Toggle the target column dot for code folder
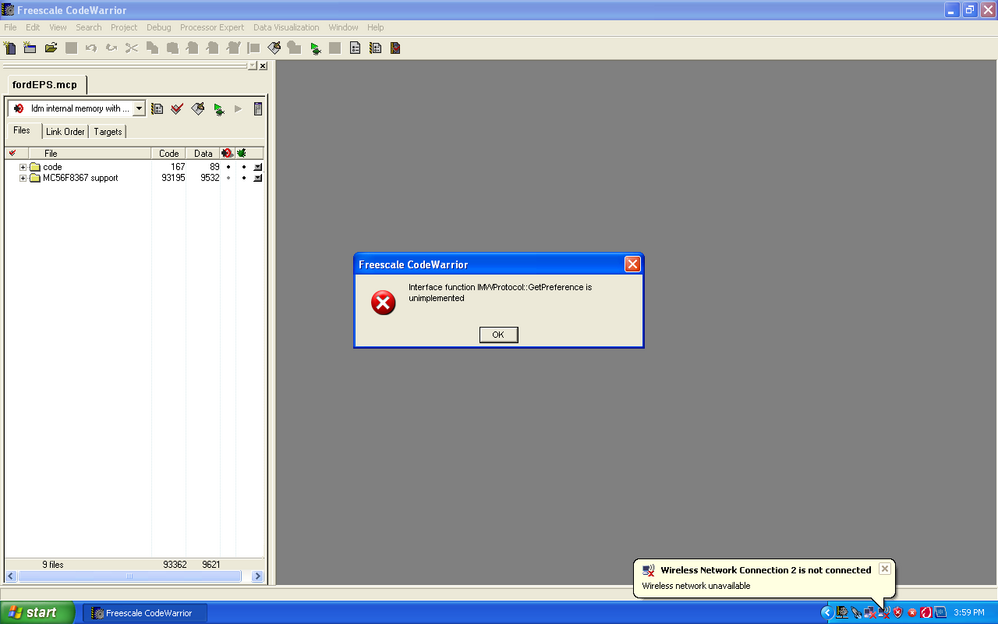The width and height of the screenshot is (998, 624). click(243, 165)
